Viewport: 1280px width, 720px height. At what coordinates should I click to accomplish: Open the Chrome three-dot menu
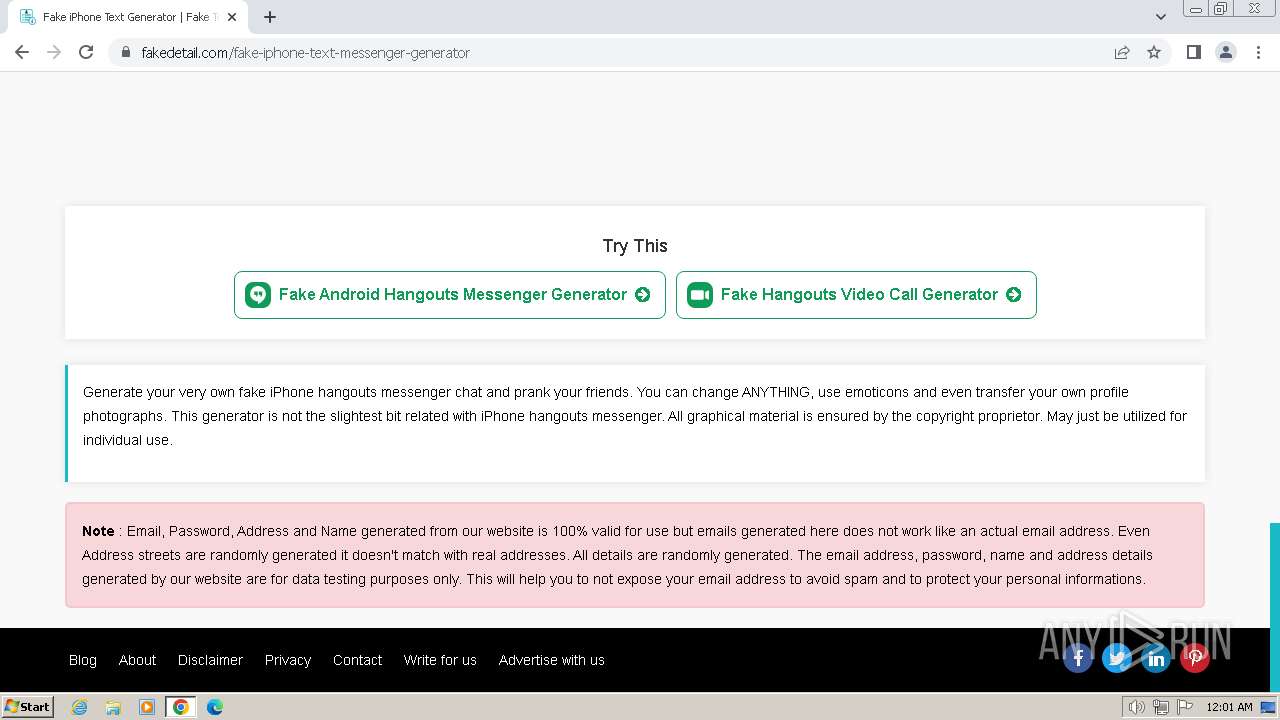pyautogui.click(x=1258, y=52)
